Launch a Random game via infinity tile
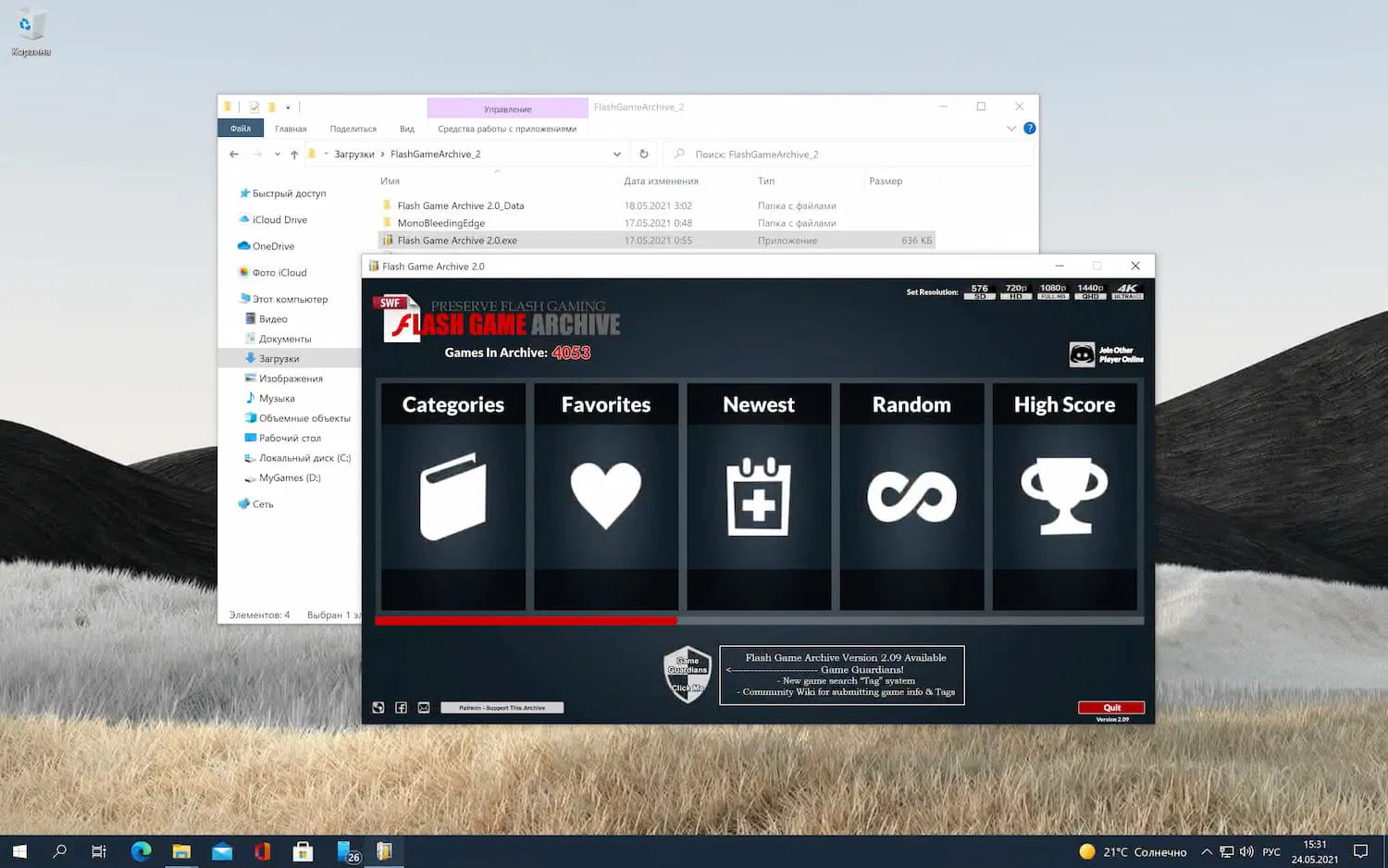 [911, 497]
